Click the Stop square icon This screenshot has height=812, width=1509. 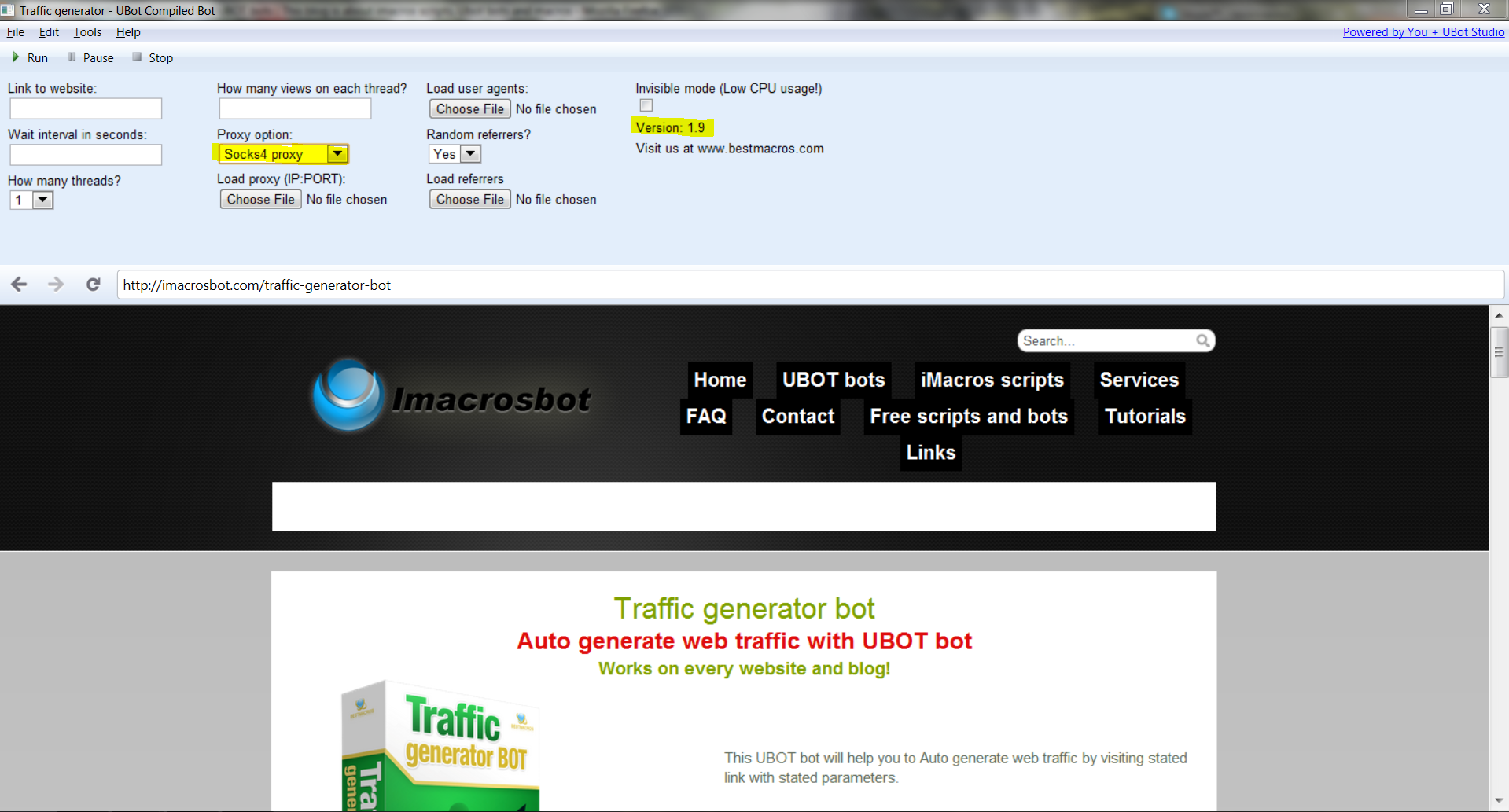pyautogui.click(x=137, y=57)
